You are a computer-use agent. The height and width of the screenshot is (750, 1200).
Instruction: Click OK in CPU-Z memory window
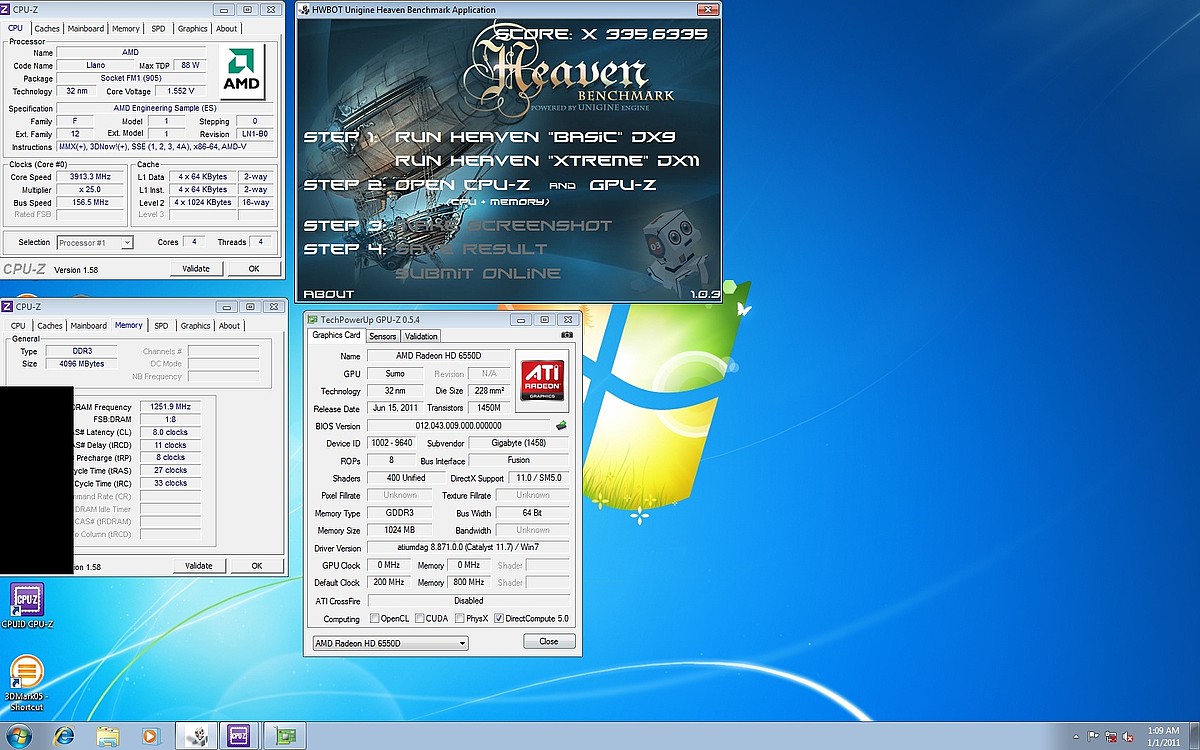257,566
